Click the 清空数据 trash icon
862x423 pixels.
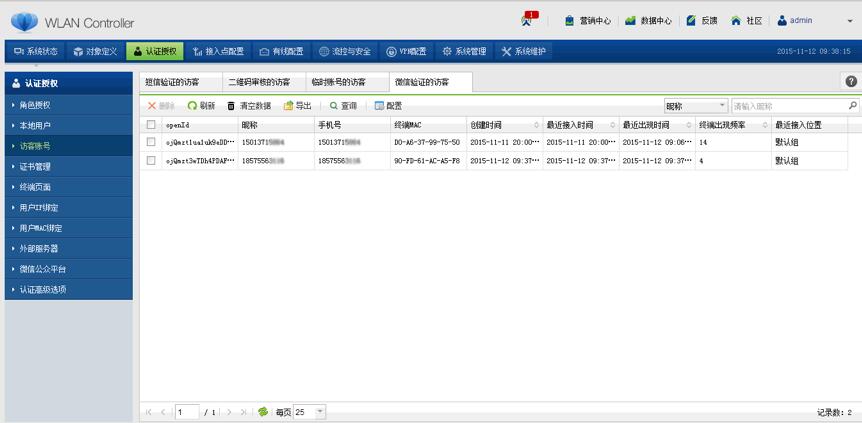(x=232, y=106)
